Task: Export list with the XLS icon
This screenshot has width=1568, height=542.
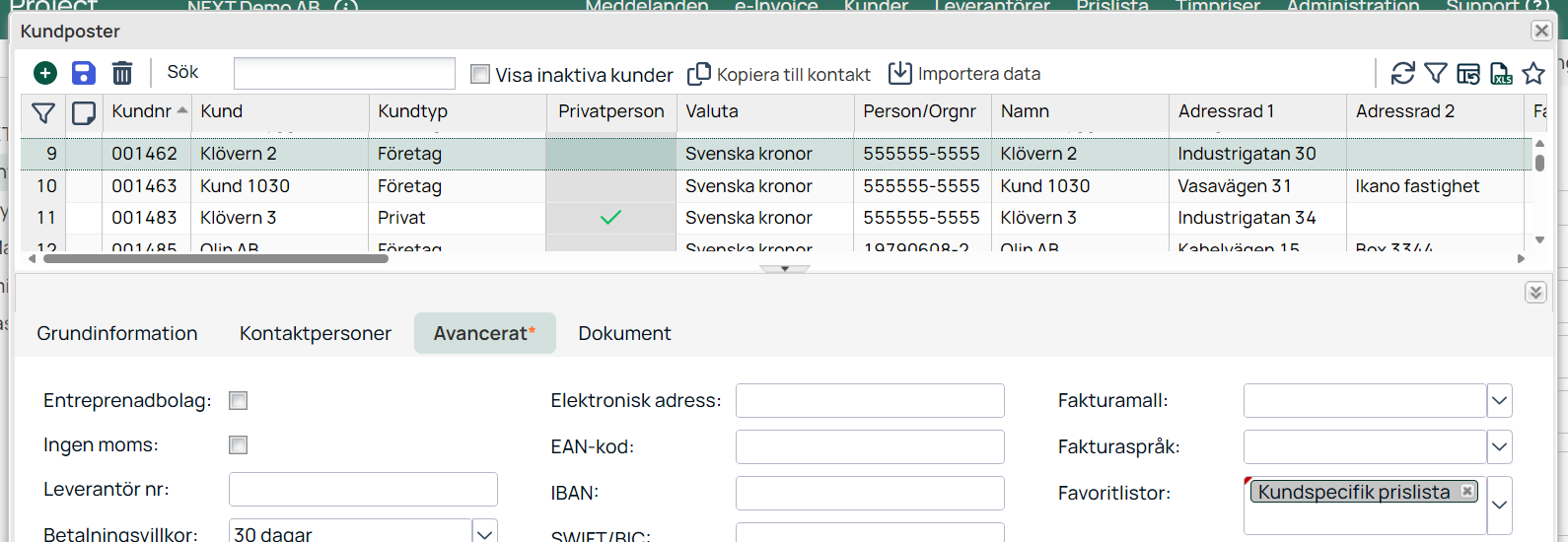Action: 1501,73
